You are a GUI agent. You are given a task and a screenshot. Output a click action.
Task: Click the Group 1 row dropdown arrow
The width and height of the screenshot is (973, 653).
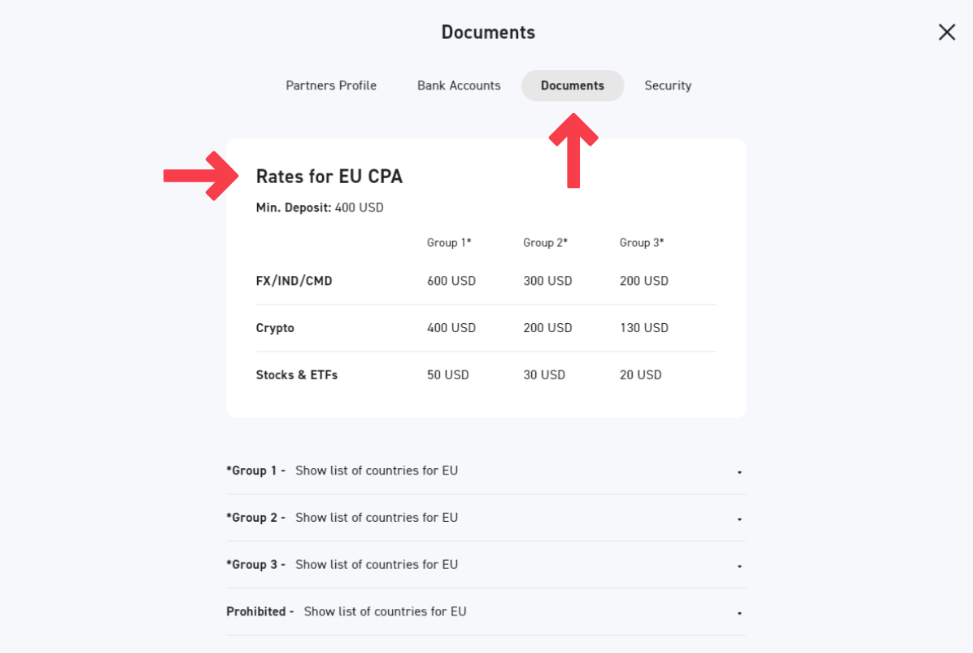pyautogui.click(x=739, y=472)
